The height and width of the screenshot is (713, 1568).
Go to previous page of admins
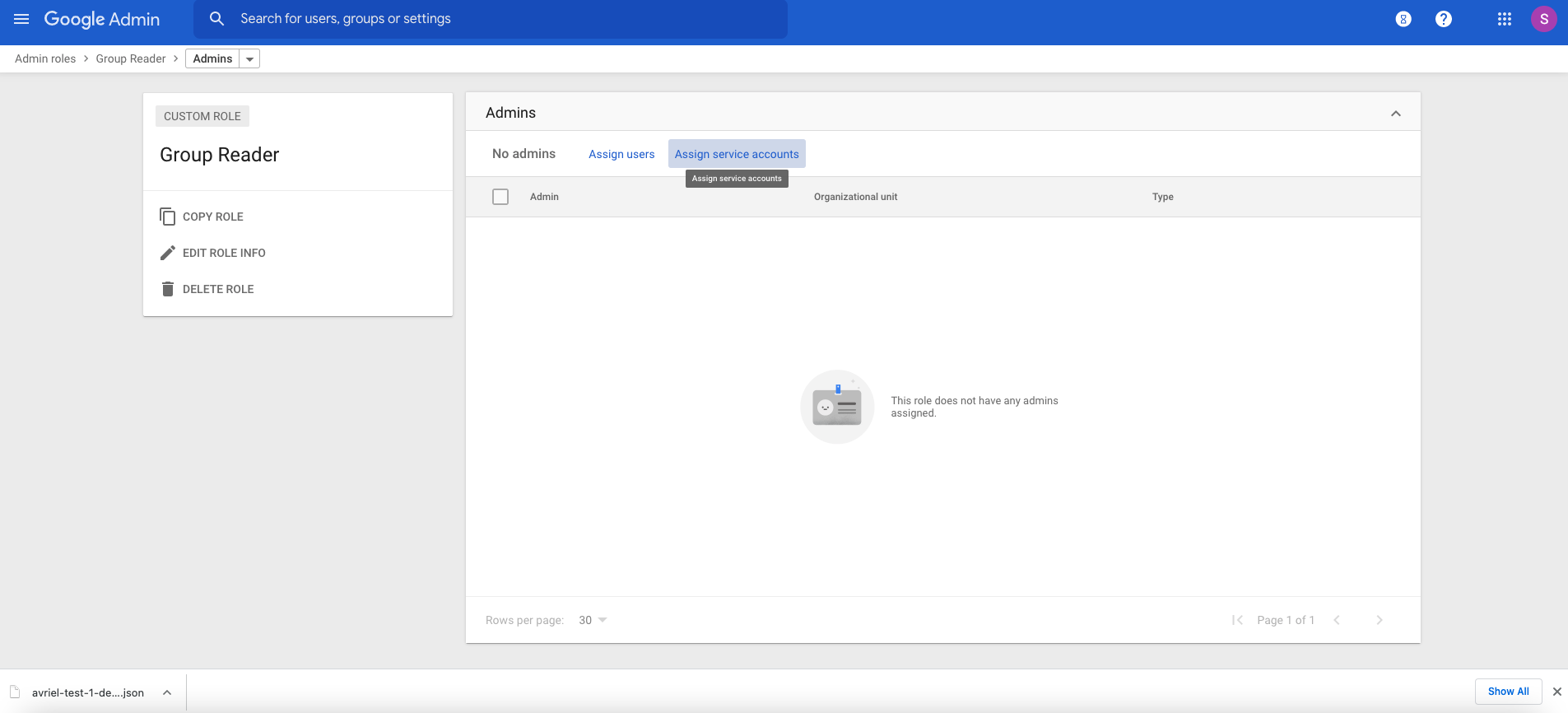tap(1337, 620)
